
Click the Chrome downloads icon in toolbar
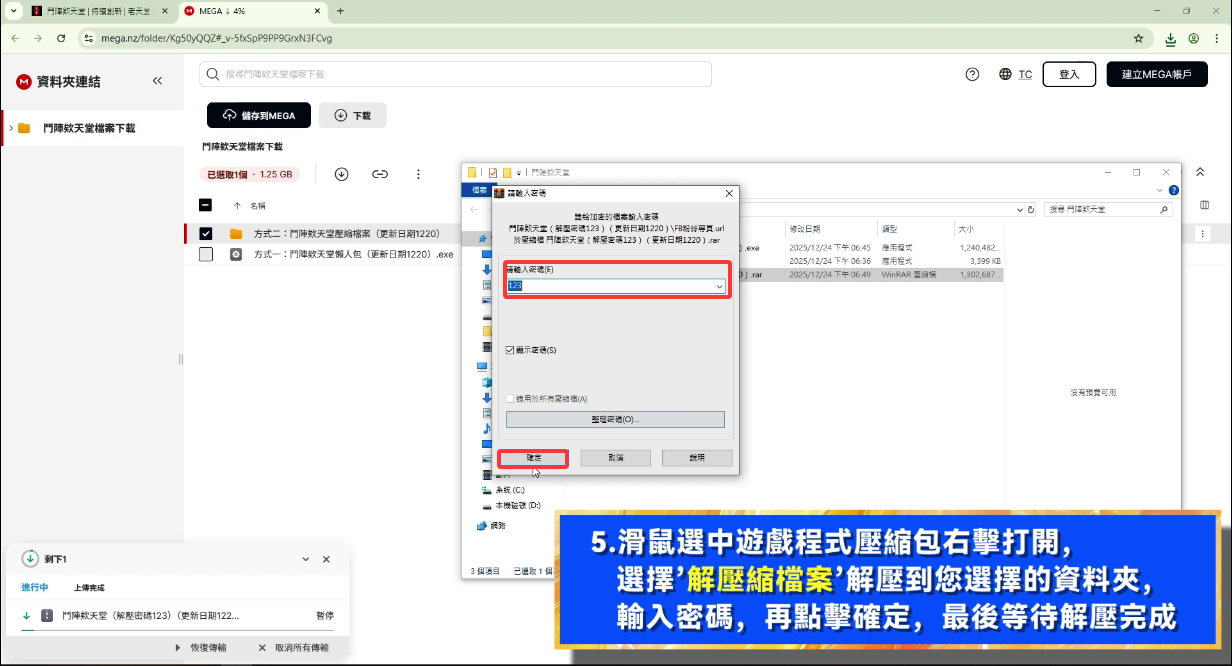click(x=1170, y=39)
